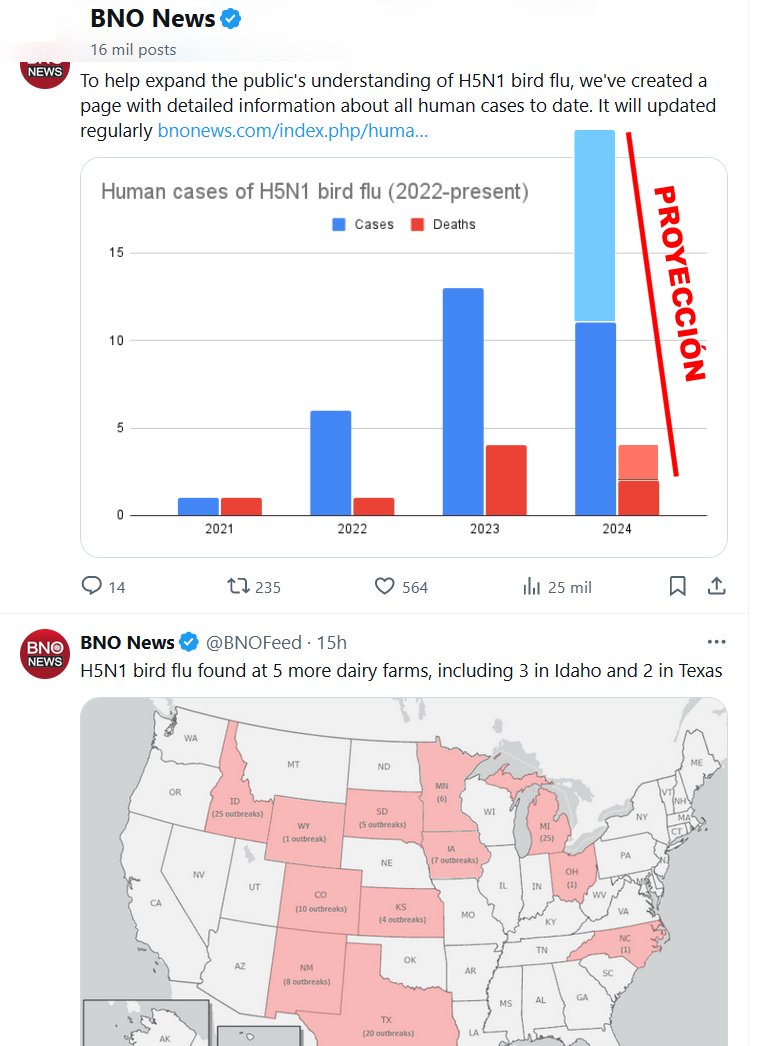Click BNO News avatar on second post
Screen dimensions: 760x1046
(x=44, y=655)
